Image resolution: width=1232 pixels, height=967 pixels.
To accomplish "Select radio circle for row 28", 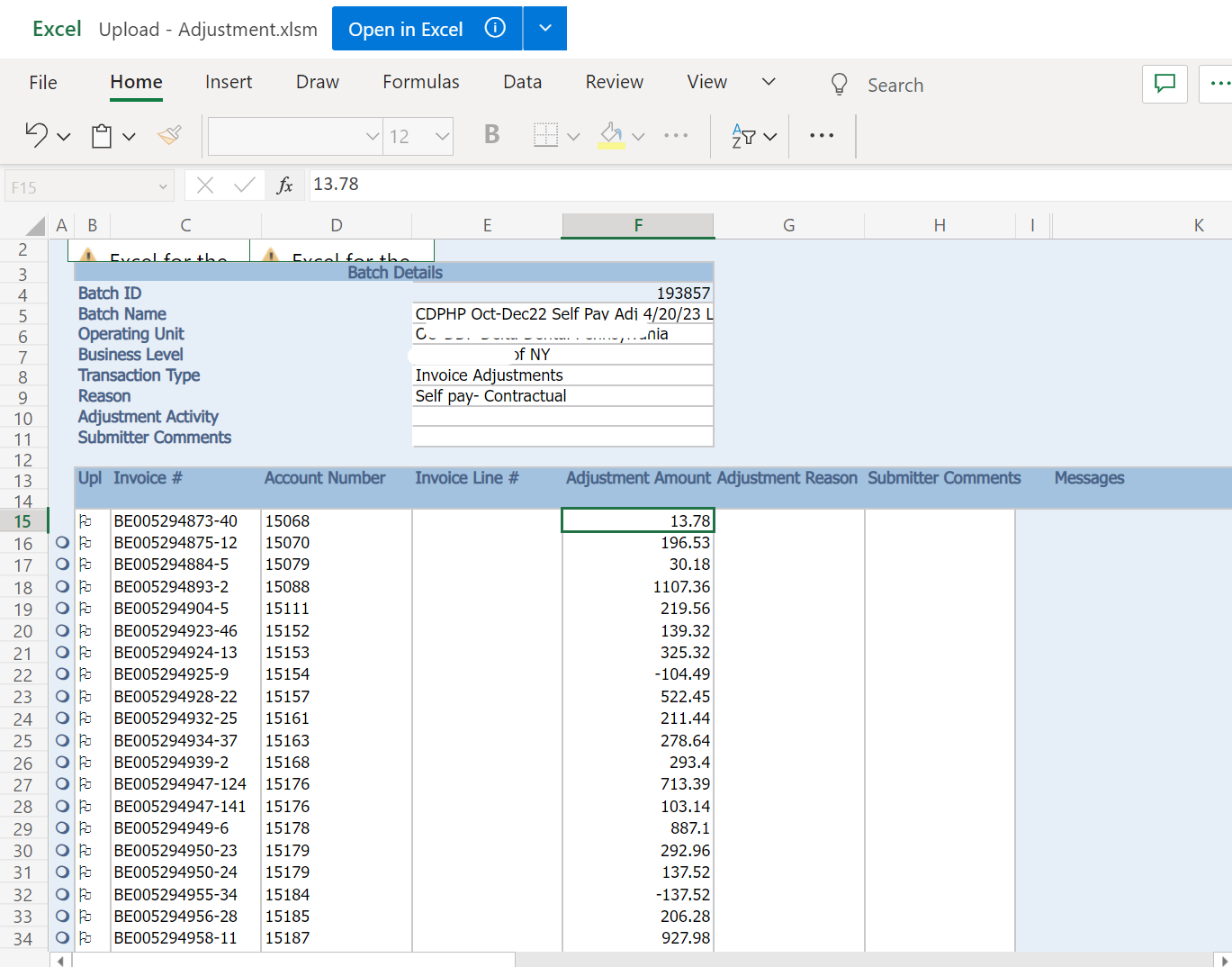I will point(62,806).
